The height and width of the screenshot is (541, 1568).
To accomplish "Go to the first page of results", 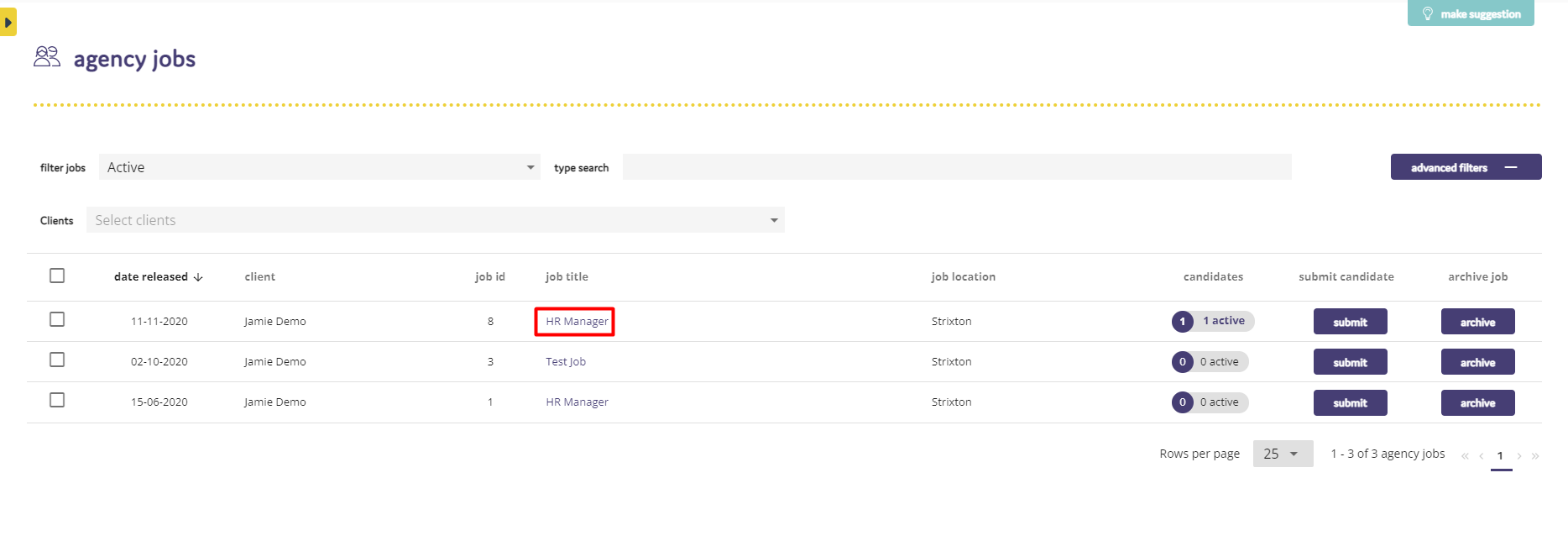I will tap(1465, 456).
